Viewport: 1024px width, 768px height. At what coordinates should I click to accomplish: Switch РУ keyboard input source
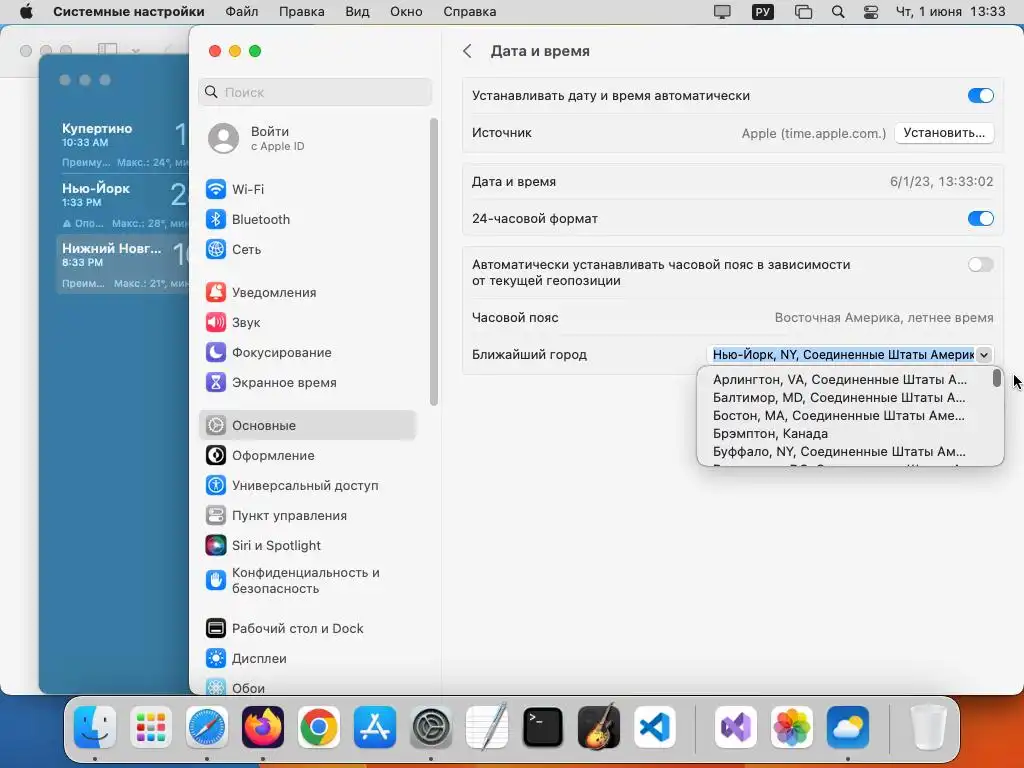point(763,12)
